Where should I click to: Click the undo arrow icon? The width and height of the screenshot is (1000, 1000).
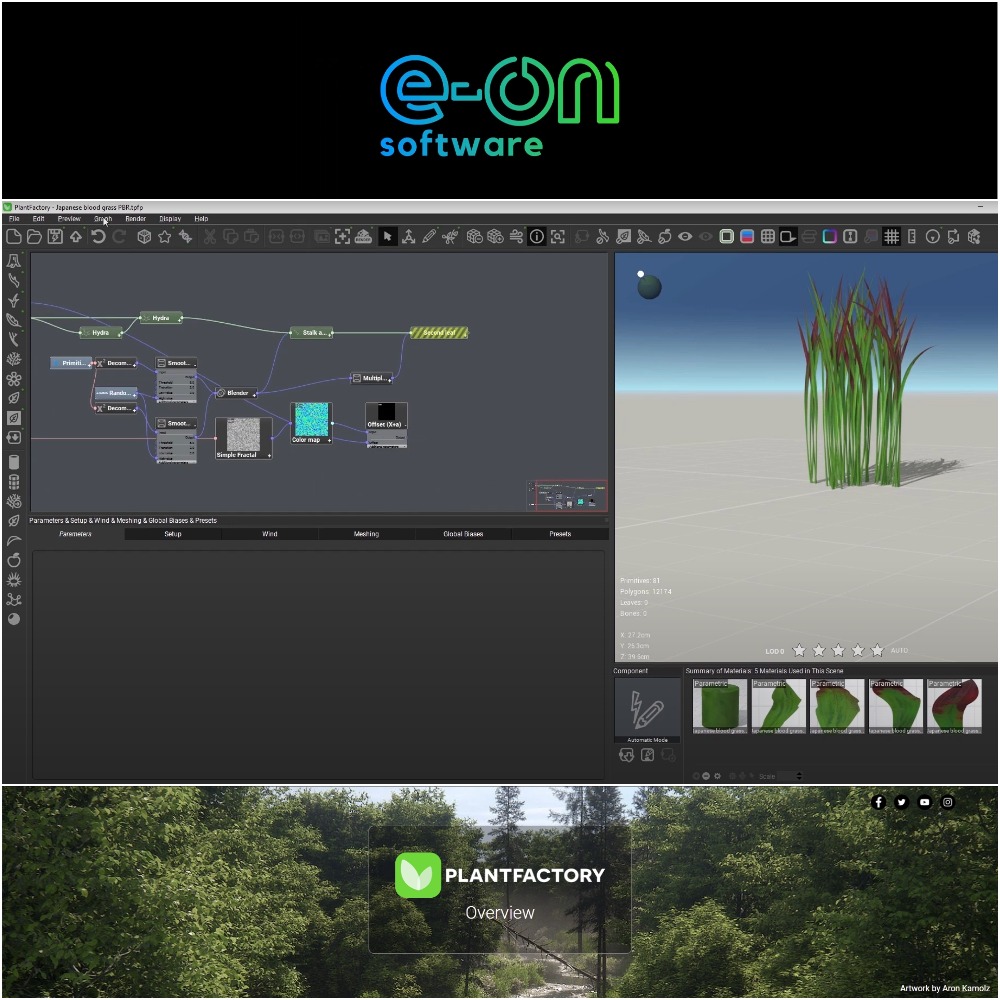(98, 237)
